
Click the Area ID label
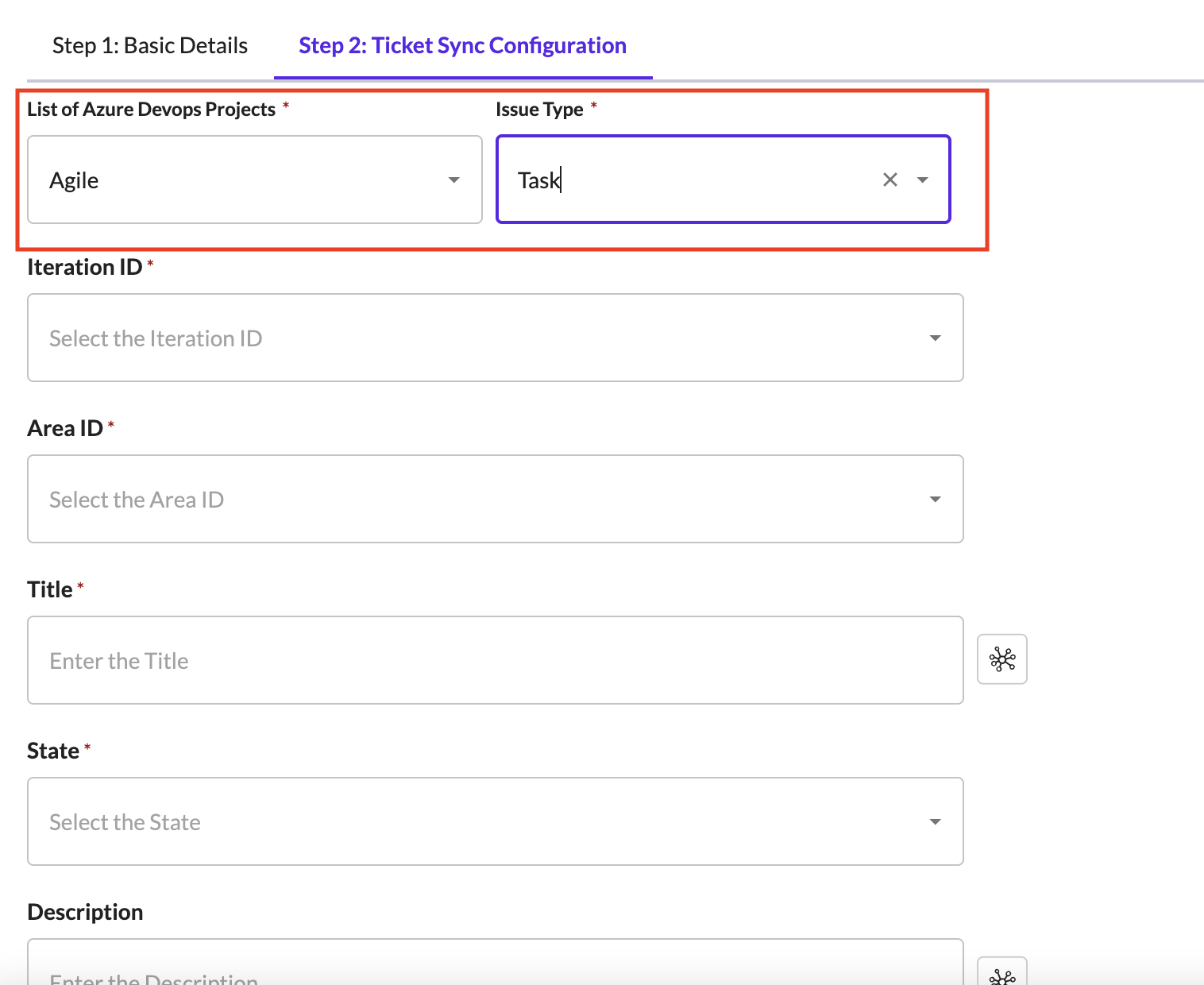tap(65, 429)
